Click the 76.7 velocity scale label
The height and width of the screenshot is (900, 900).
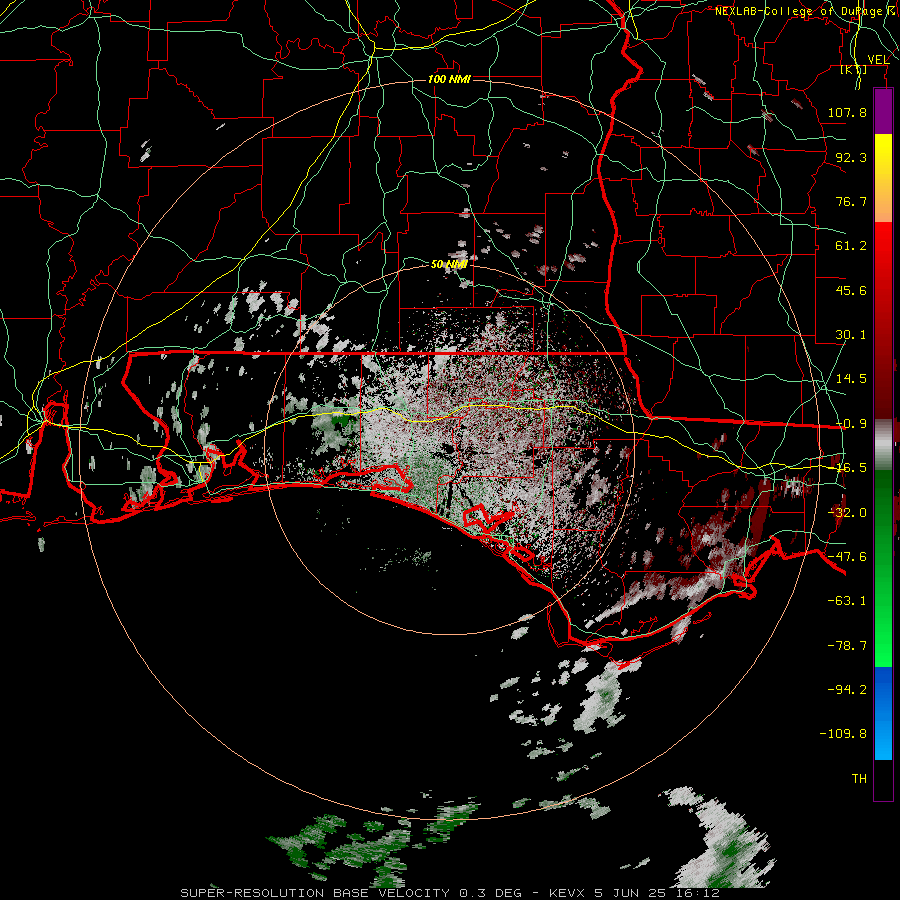(x=851, y=201)
